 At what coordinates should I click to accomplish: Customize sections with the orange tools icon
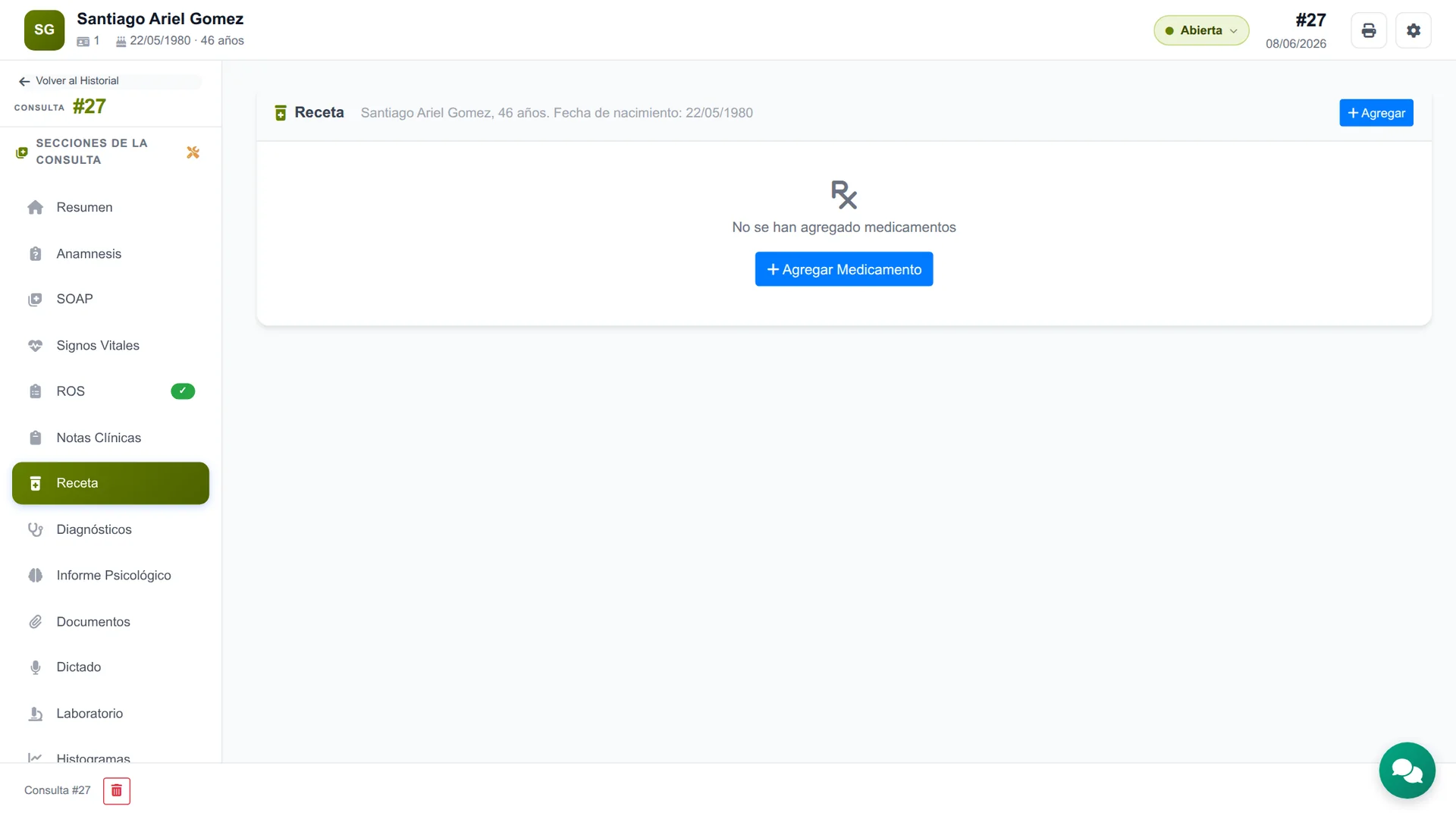193,152
